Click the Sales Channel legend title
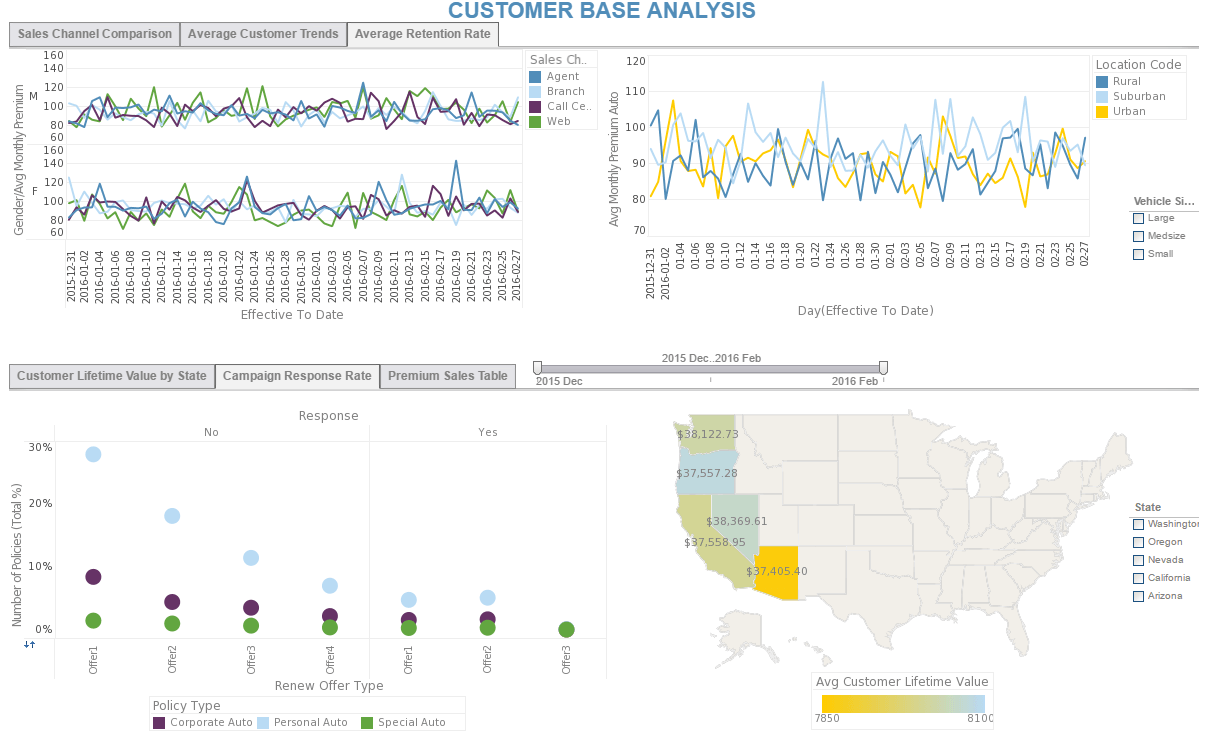 tap(560, 60)
